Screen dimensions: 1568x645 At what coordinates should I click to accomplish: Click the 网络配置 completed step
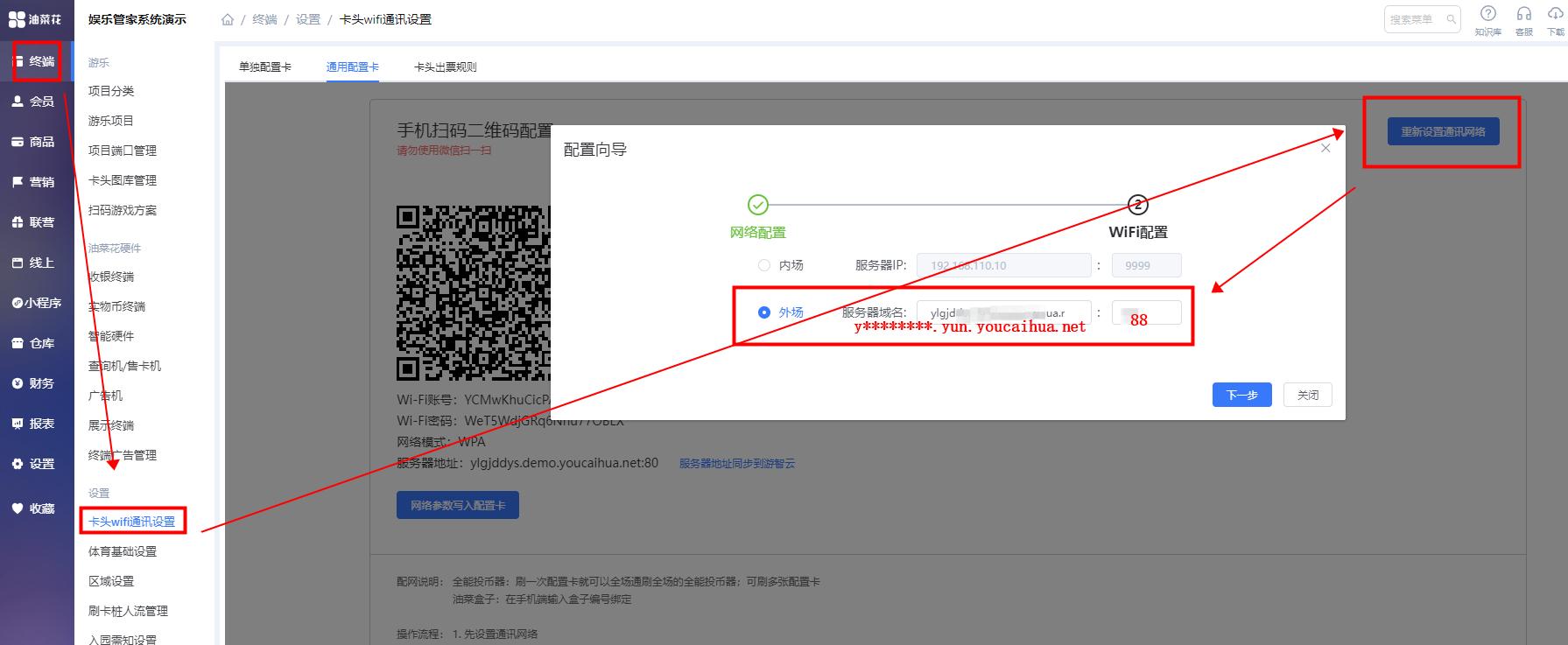coord(758,205)
